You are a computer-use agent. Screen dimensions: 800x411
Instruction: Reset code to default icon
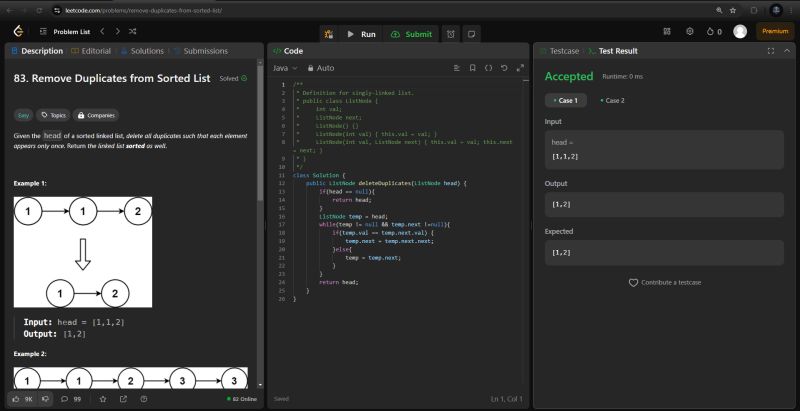504,68
